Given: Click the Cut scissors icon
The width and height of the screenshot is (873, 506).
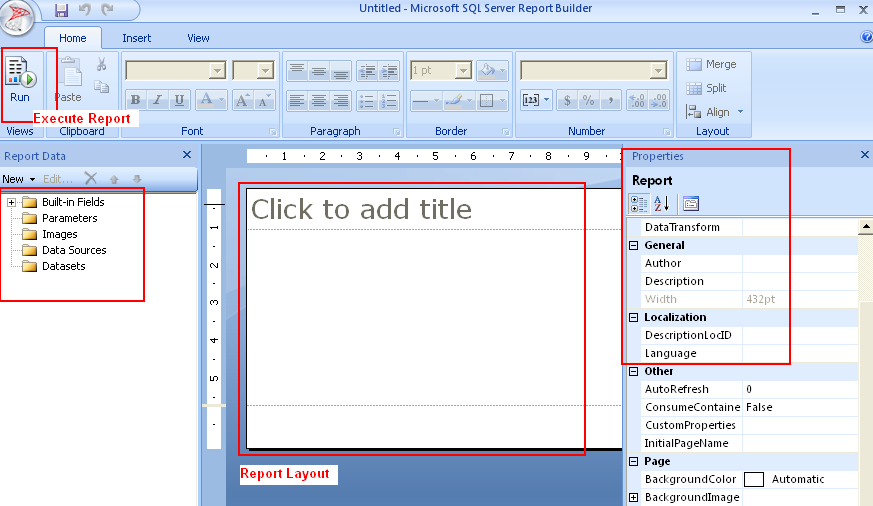Looking at the screenshot, I should [101, 65].
